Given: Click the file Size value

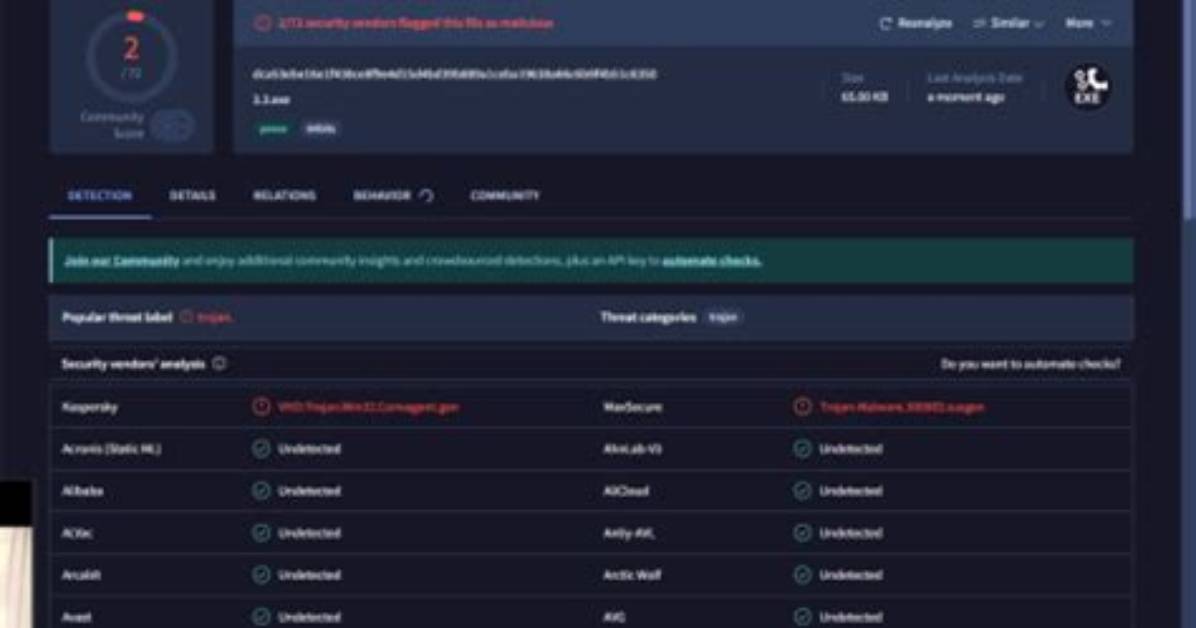Looking at the screenshot, I should 864,97.
